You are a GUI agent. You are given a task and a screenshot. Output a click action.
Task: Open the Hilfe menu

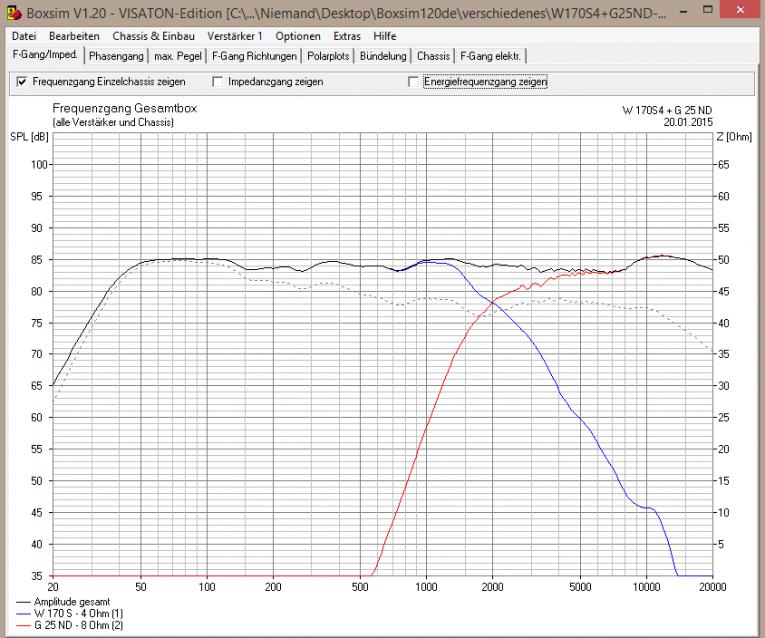pyautogui.click(x=384, y=36)
